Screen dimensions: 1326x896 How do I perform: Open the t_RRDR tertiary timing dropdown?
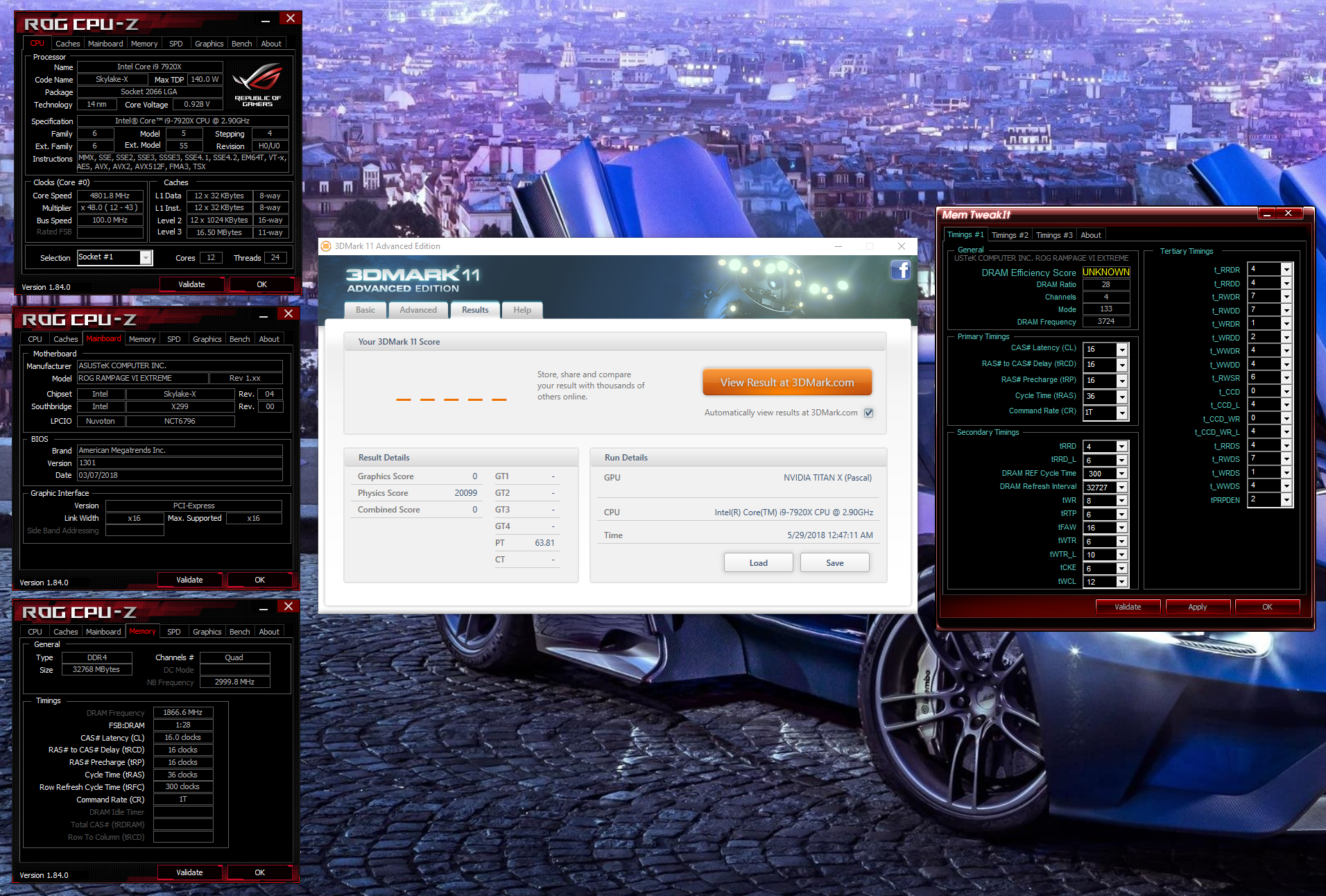pyautogui.click(x=1286, y=270)
